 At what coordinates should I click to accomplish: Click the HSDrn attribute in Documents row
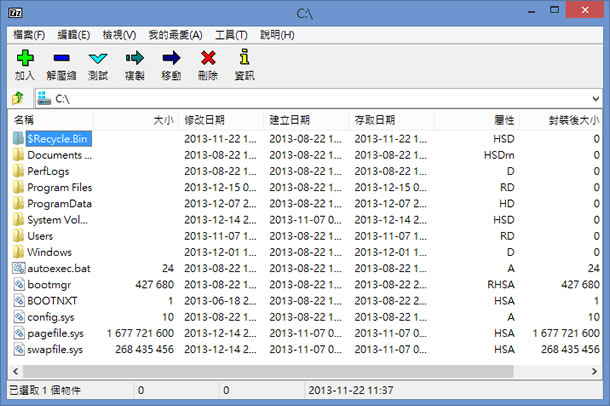tap(499, 155)
